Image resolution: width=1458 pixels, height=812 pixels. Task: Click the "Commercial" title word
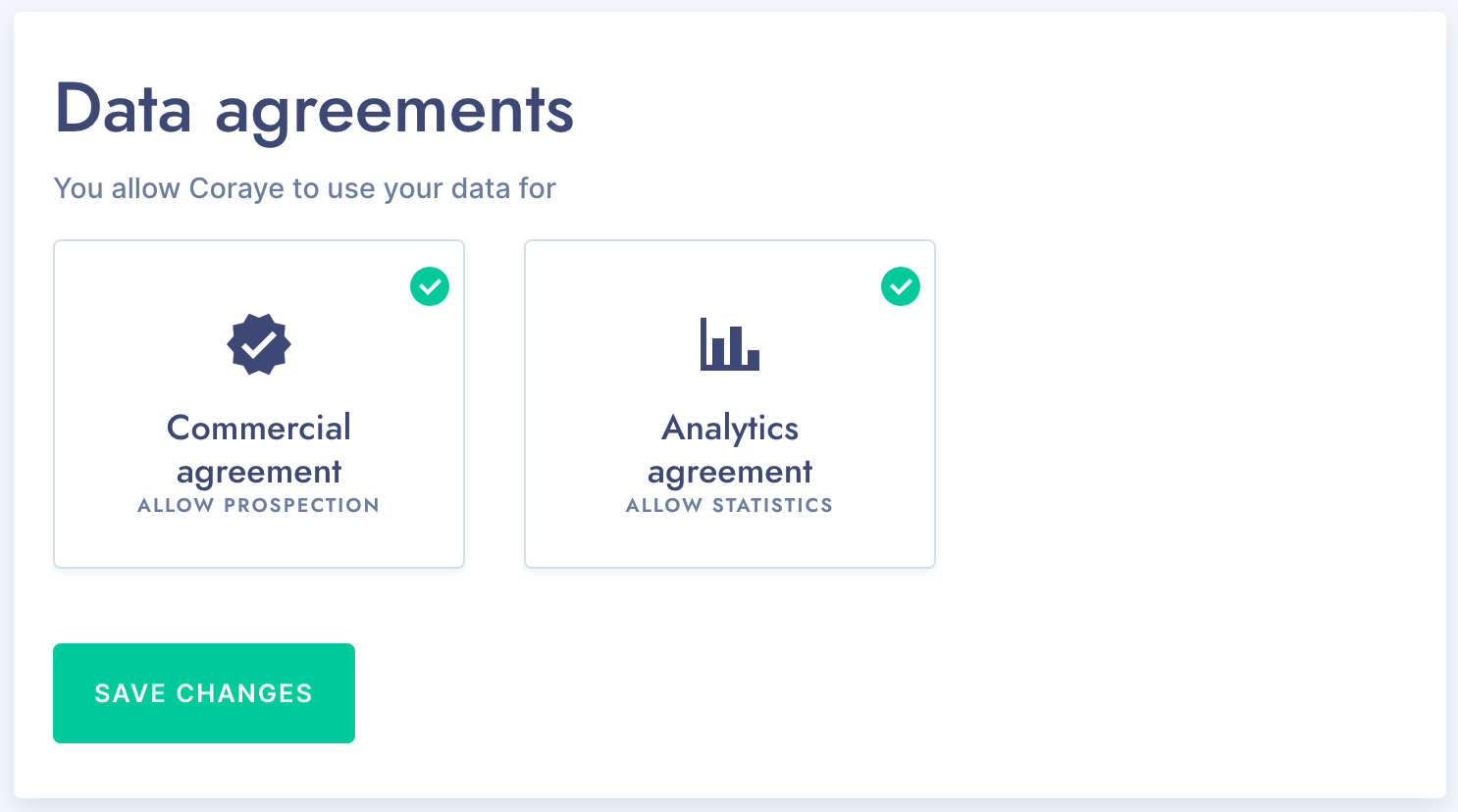(x=259, y=428)
